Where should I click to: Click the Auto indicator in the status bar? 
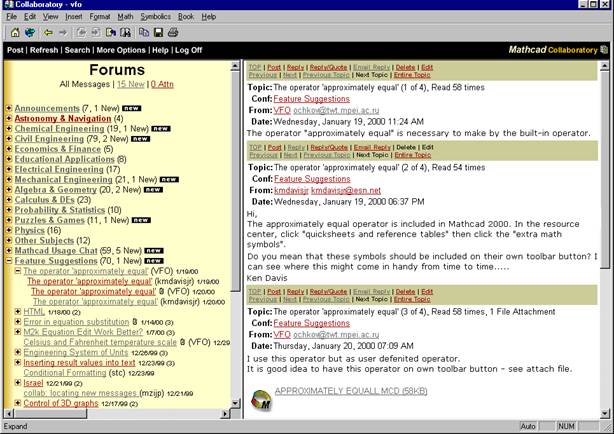click(528, 426)
